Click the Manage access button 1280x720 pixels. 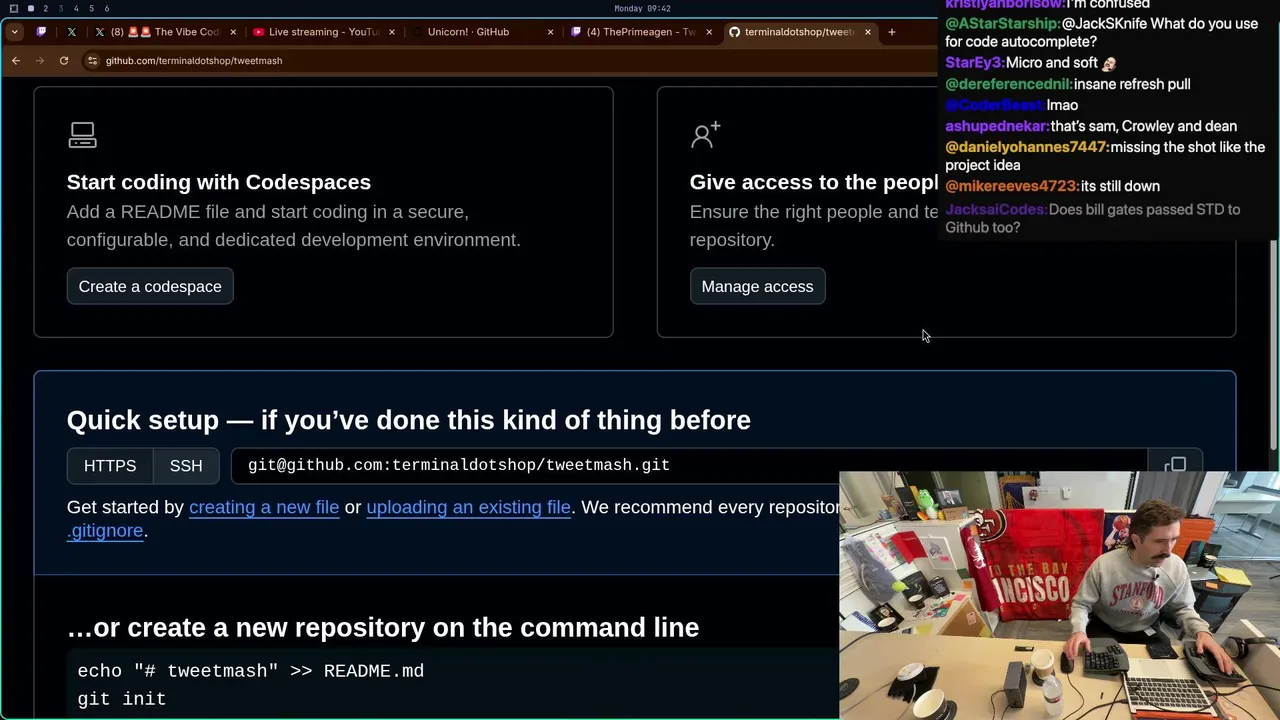(x=757, y=286)
